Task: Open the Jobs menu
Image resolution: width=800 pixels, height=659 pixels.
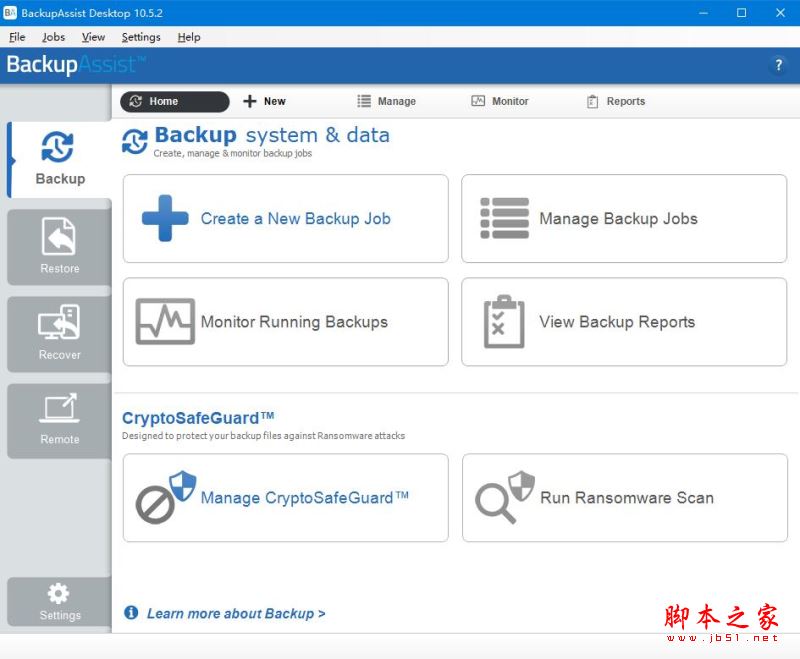Action: pyautogui.click(x=53, y=37)
